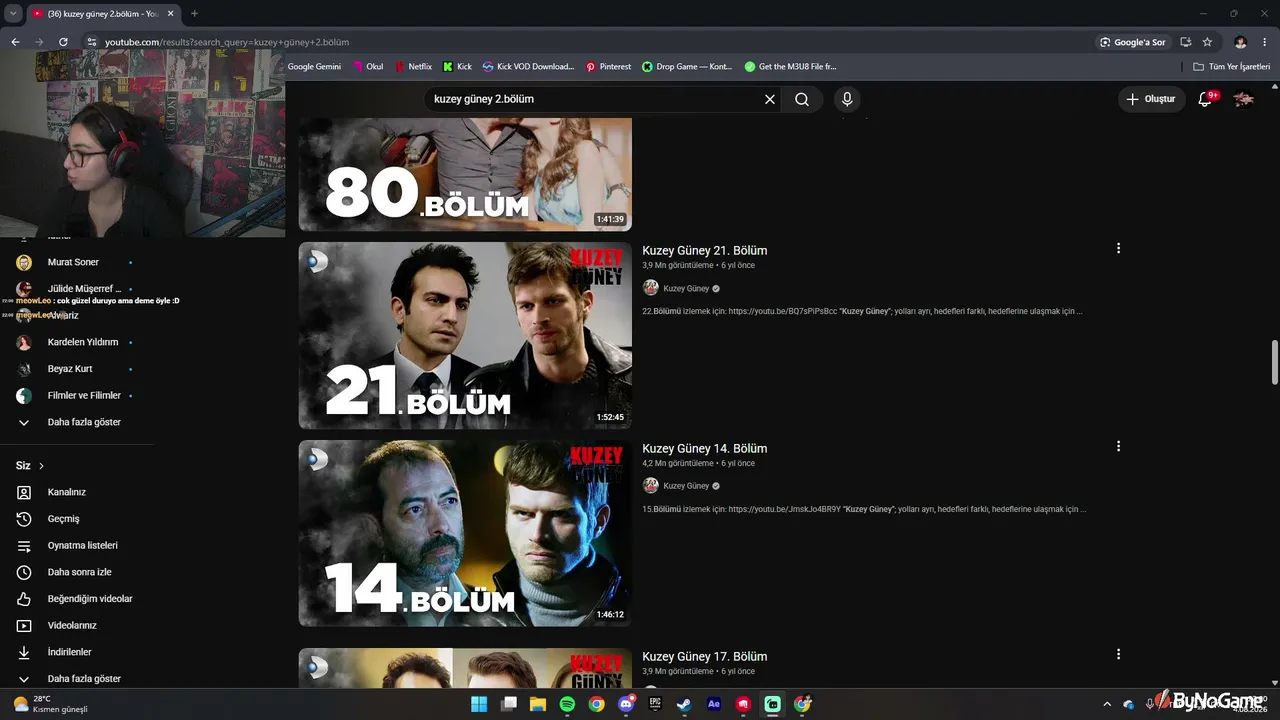Open Kick bookmark
This screenshot has height=720, width=1280.
(457, 67)
